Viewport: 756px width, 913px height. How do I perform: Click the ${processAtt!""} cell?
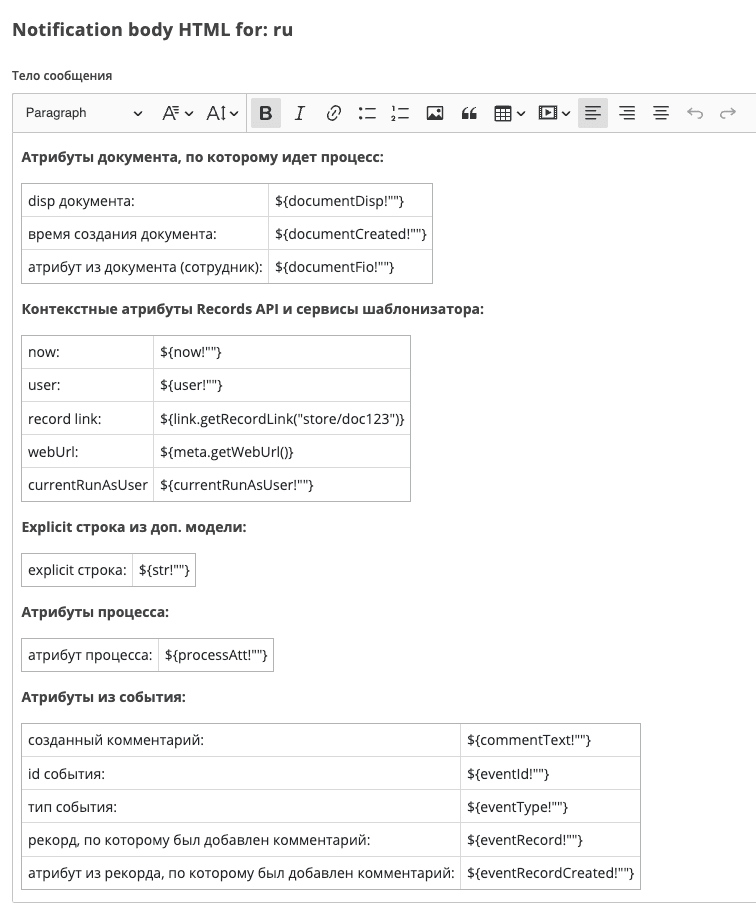pyautogui.click(x=216, y=655)
